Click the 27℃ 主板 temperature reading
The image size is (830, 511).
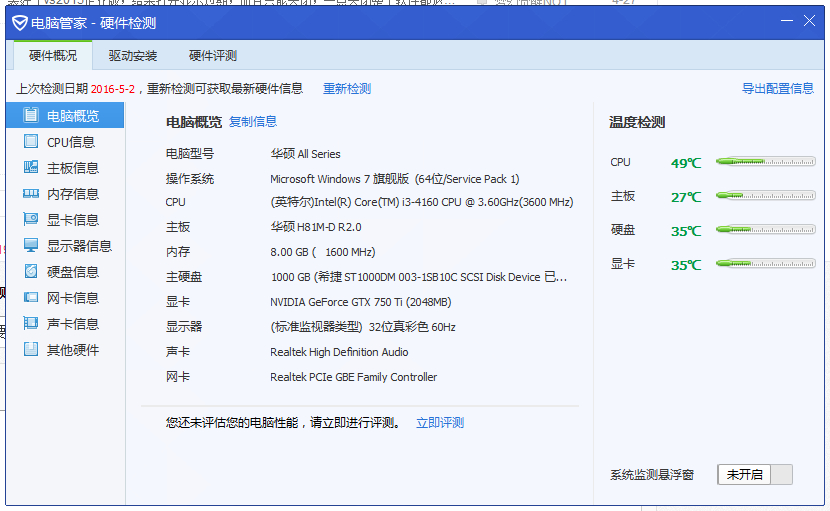[x=686, y=197]
